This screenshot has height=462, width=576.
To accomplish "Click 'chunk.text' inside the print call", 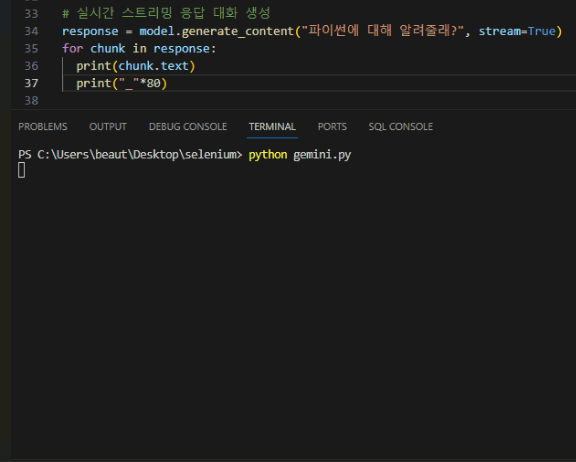I will [153, 66].
